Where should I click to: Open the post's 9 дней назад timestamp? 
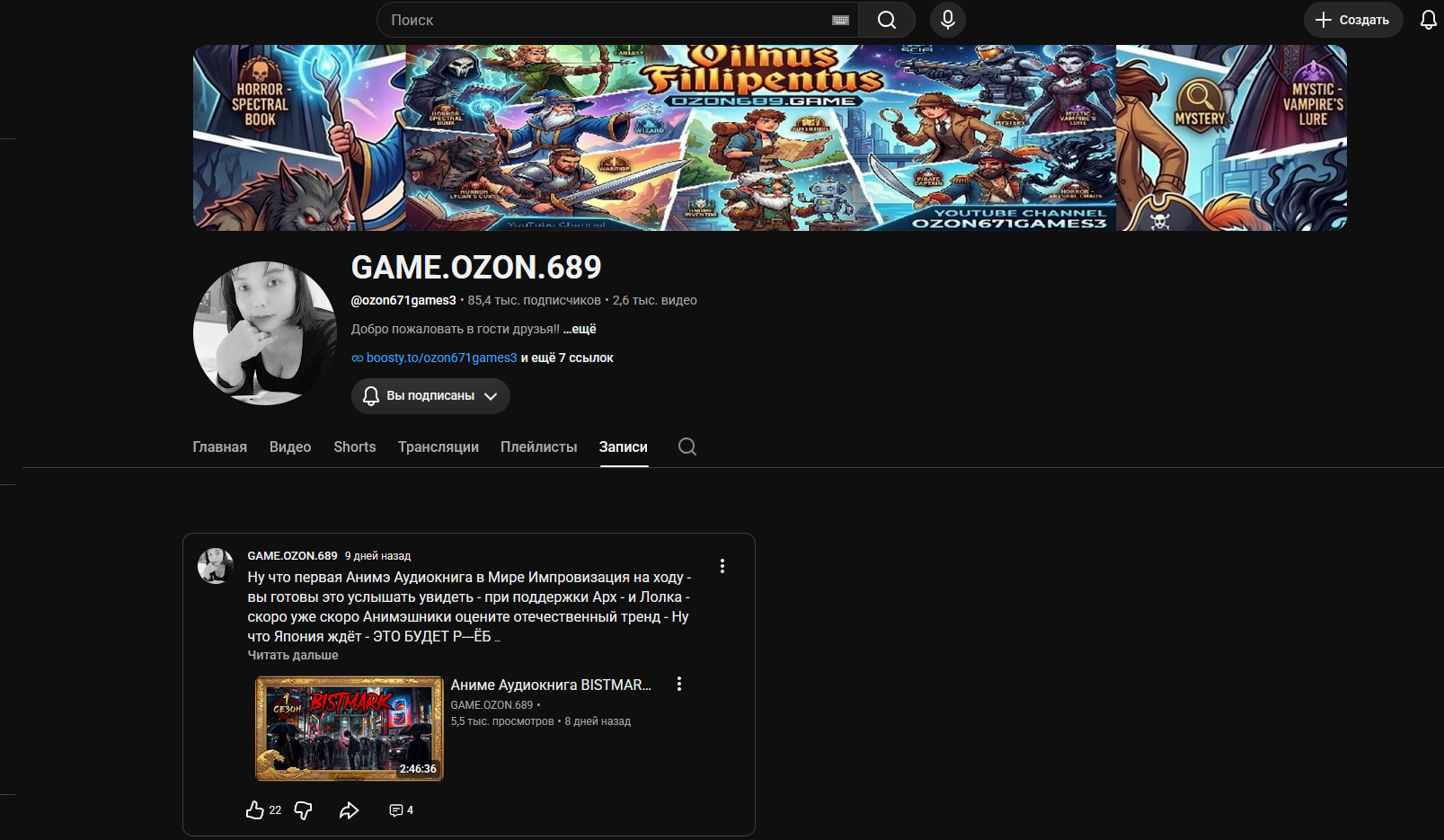pyautogui.click(x=378, y=556)
